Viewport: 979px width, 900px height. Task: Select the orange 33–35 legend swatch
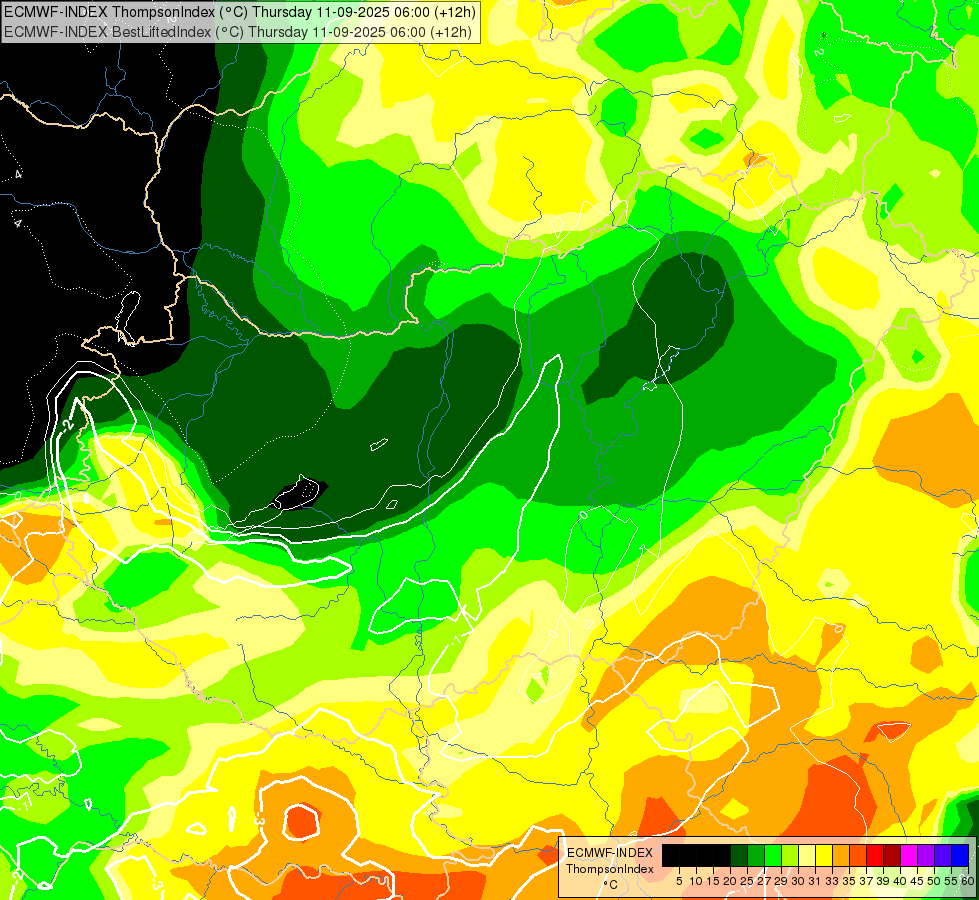click(x=841, y=855)
